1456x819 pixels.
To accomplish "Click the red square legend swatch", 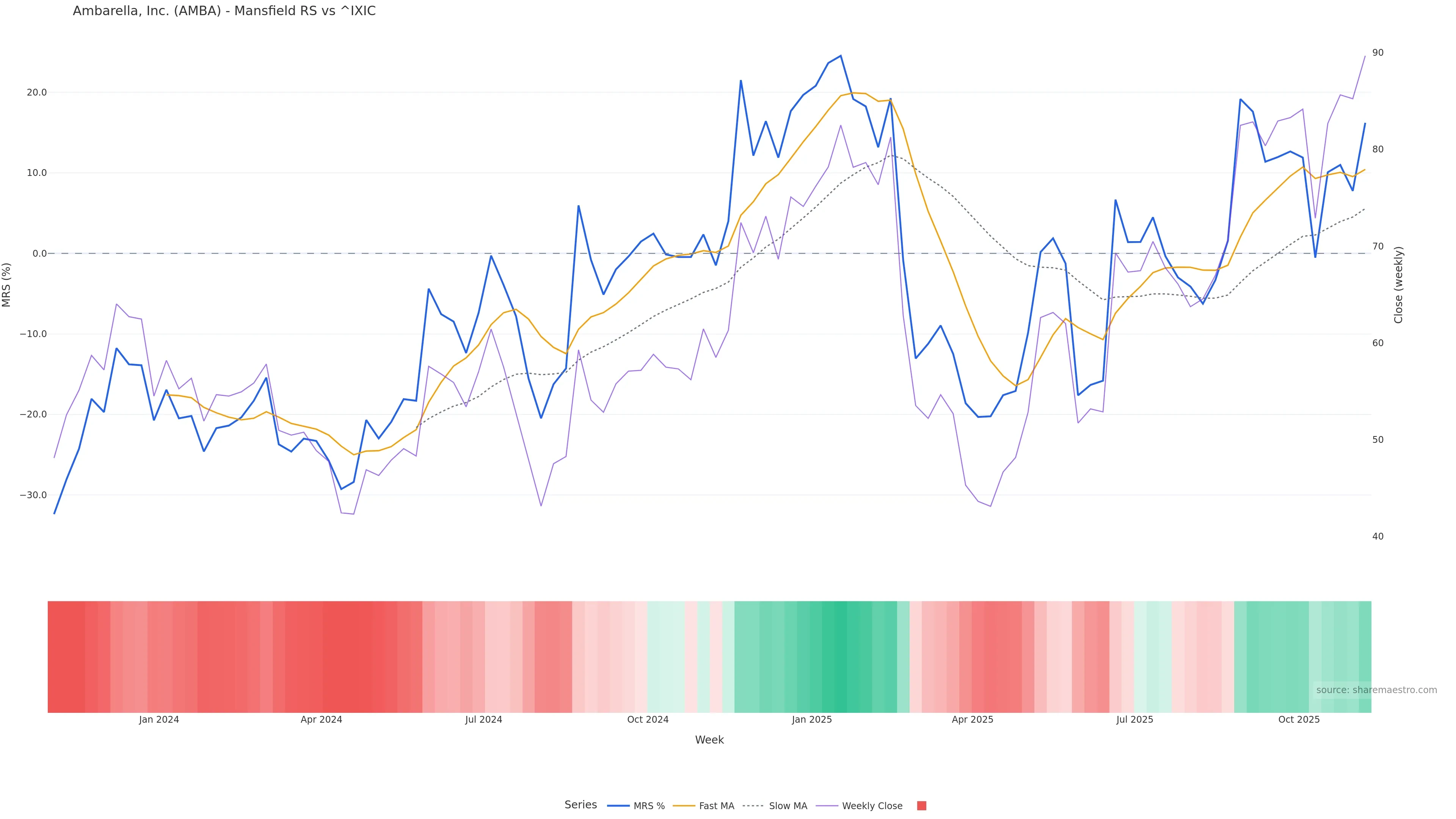I will [921, 806].
